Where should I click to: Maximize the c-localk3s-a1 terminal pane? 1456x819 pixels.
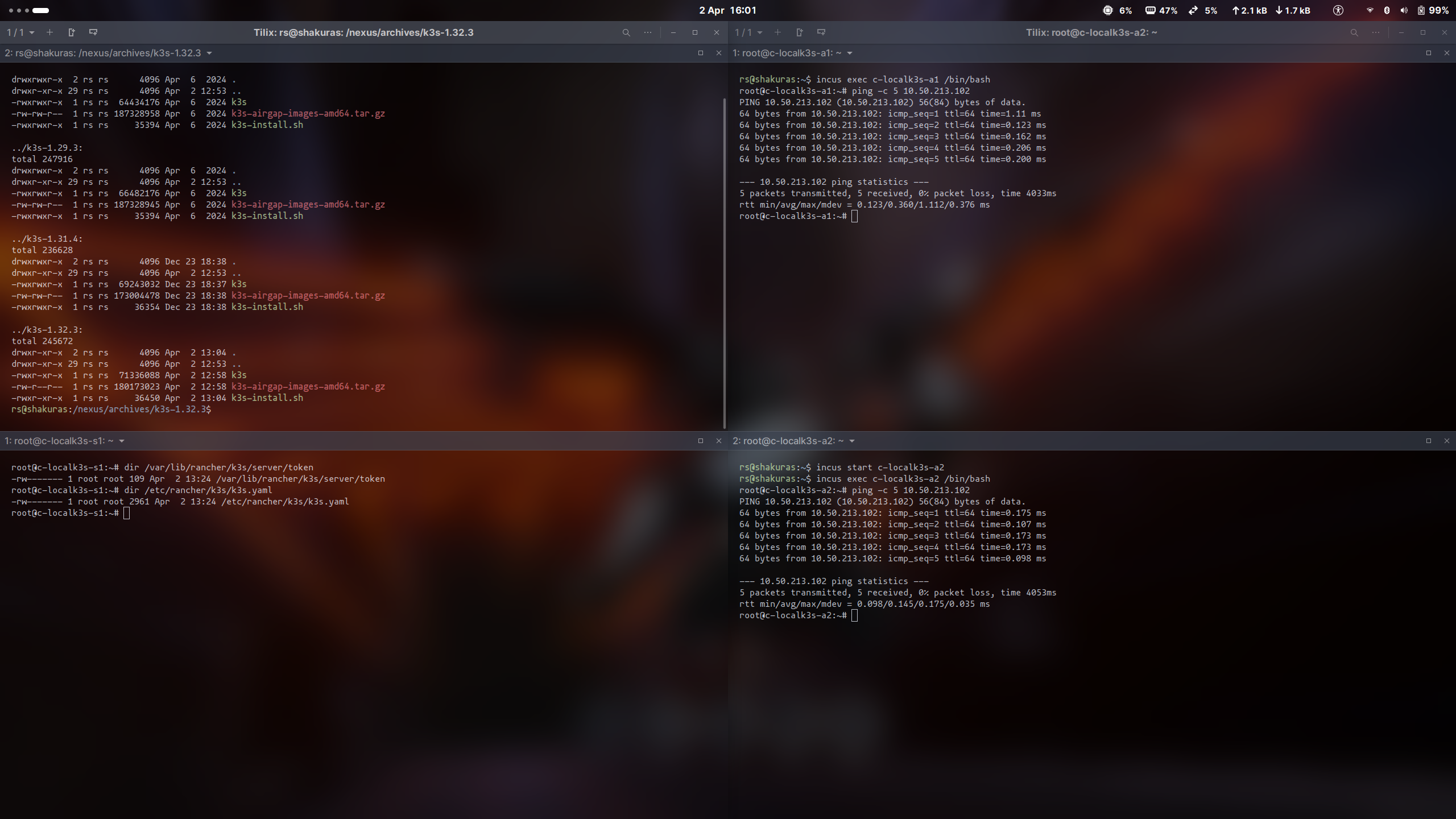pyautogui.click(x=1429, y=53)
